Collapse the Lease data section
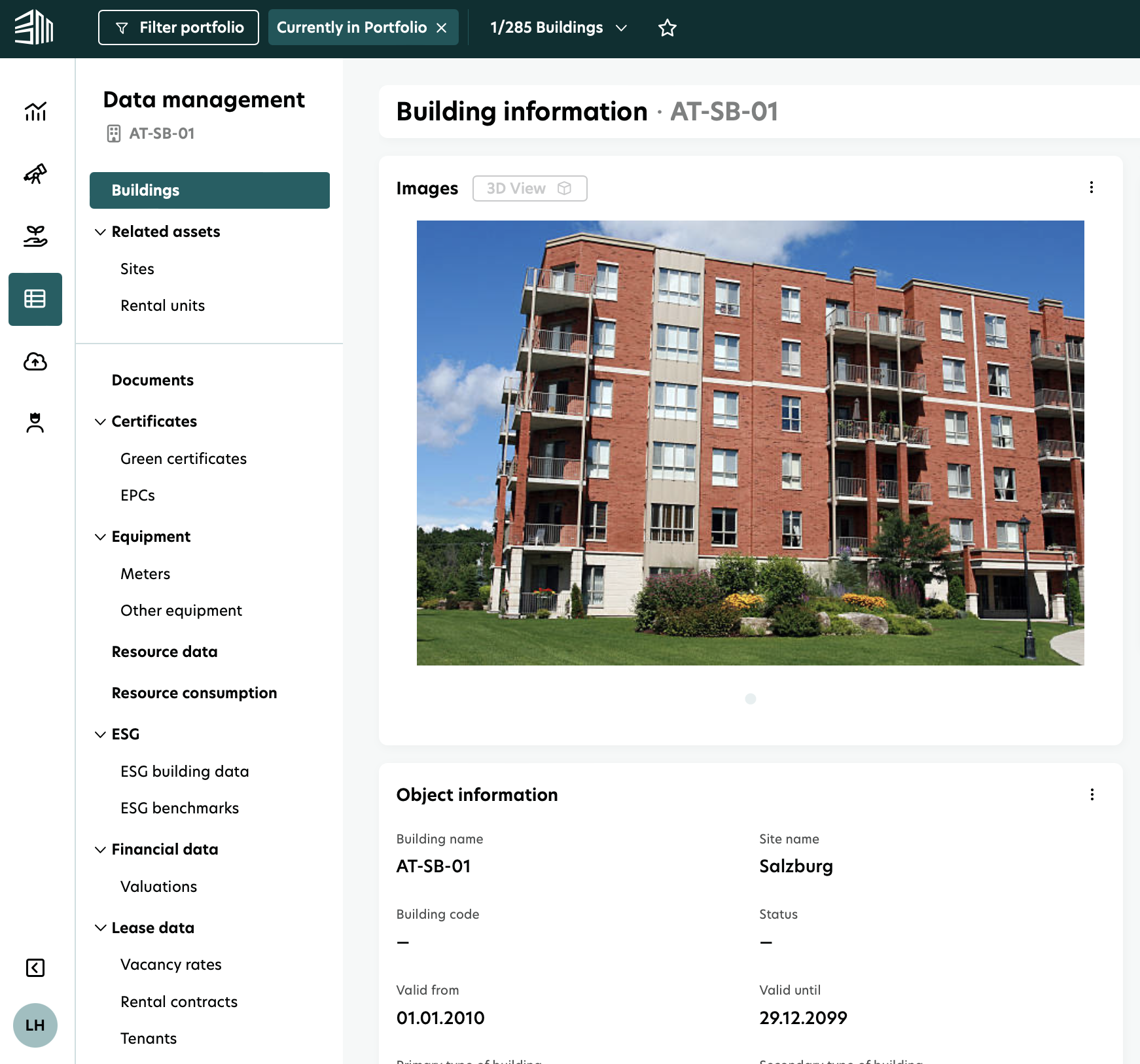 click(x=100, y=928)
